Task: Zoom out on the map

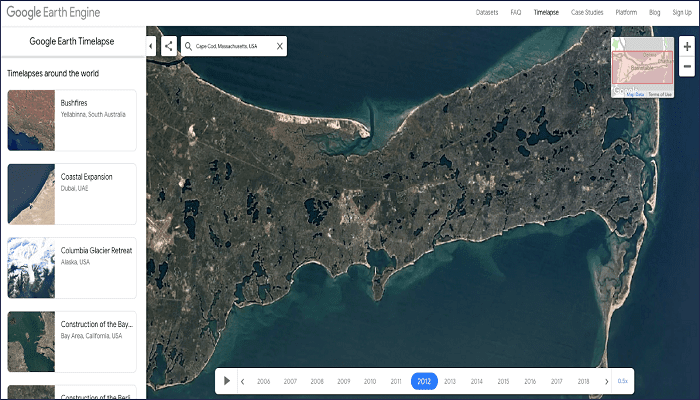Action: coord(687,67)
